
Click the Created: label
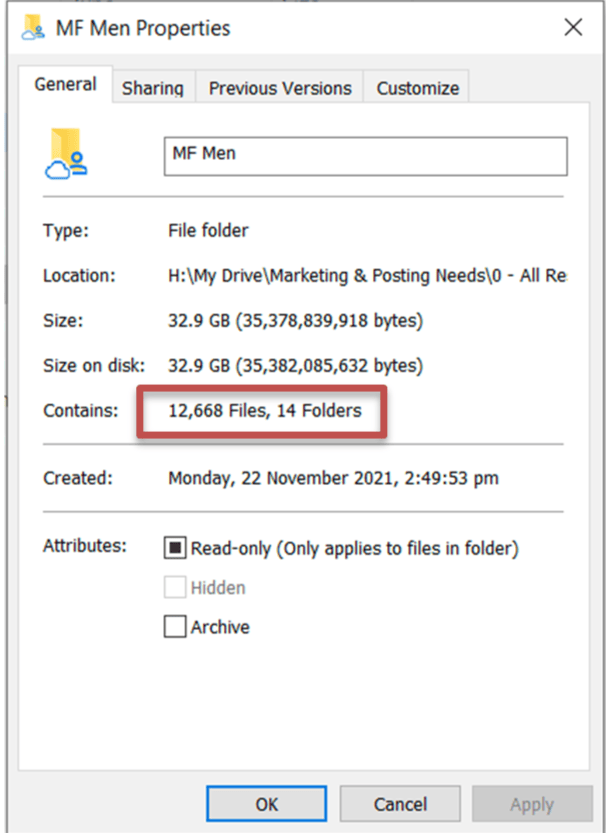point(78,478)
